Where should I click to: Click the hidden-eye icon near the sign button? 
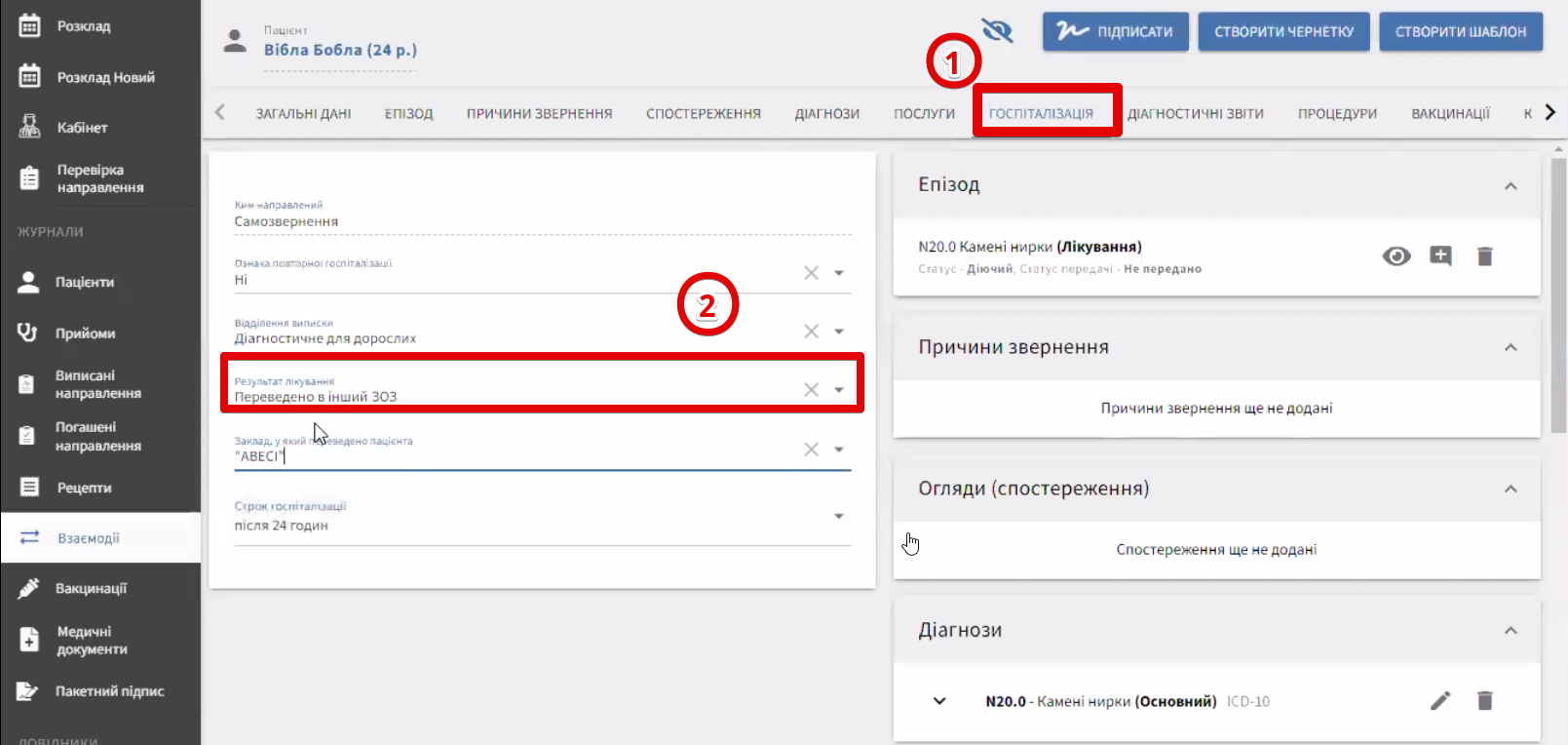(997, 31)
